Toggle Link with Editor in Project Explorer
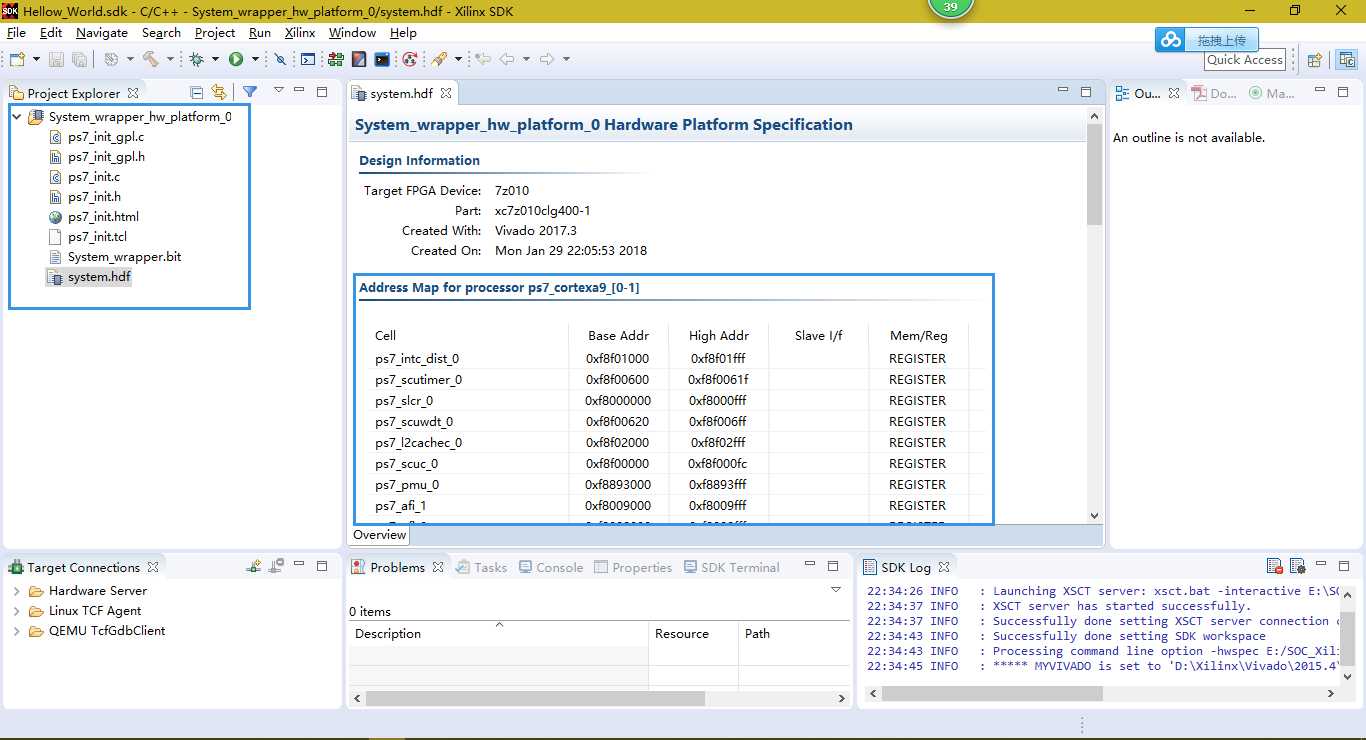This screenshot has height=740, width=1366. click(x=219, y=92)
